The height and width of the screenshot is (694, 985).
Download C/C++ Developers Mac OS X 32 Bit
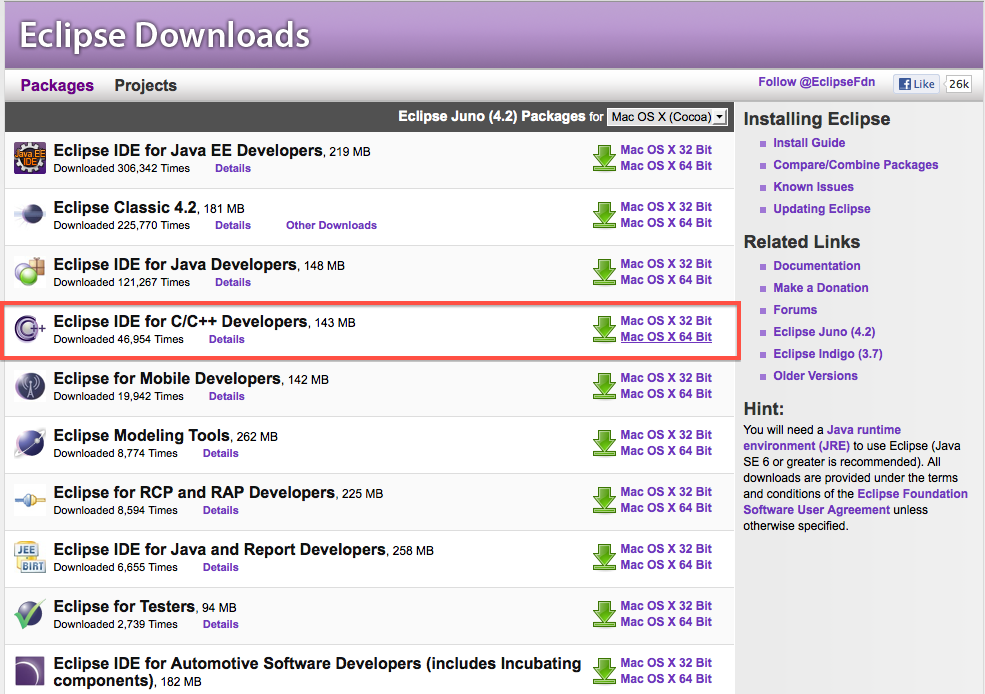pos(666,320)
